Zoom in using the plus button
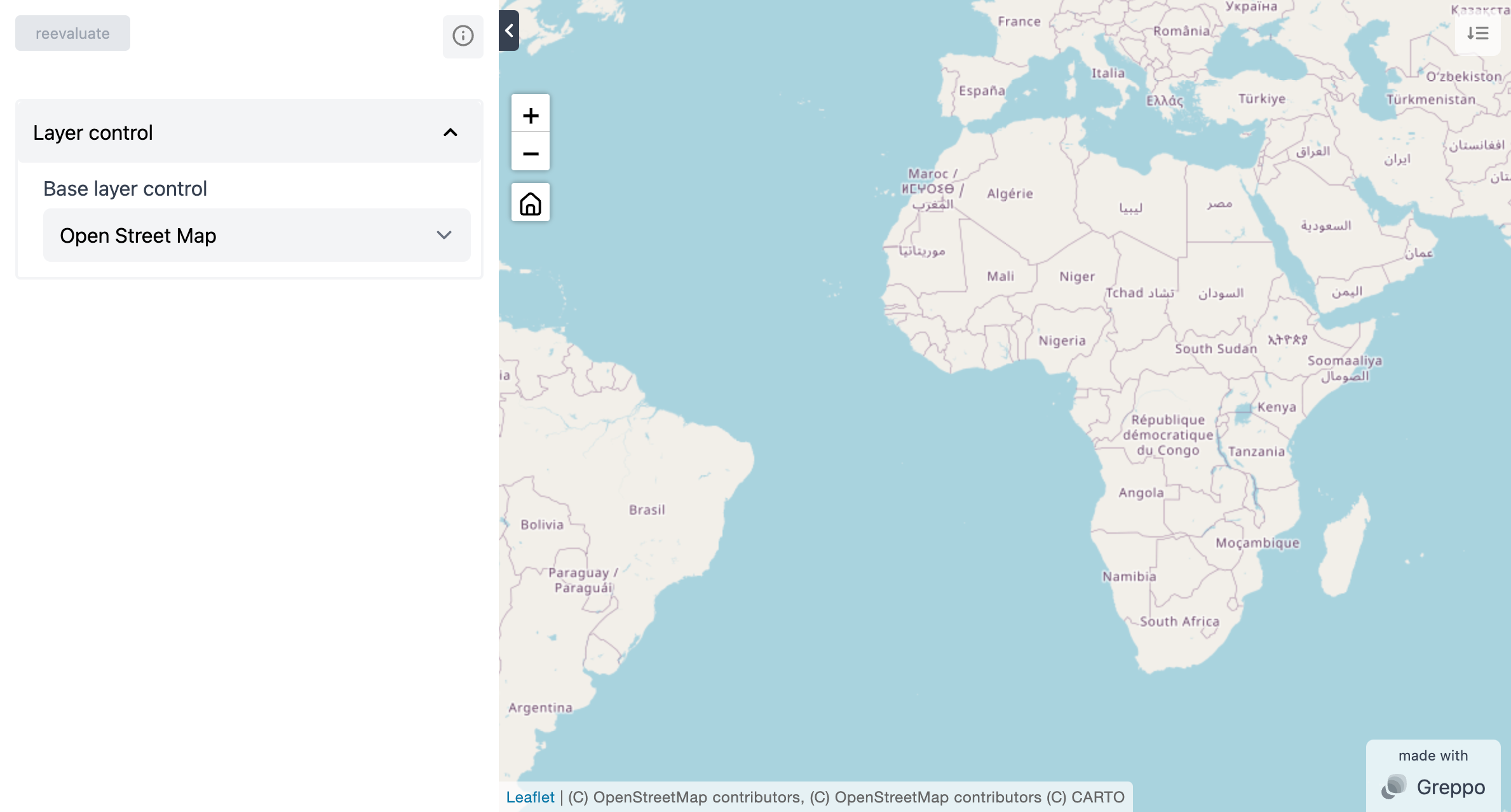The height and width of the screenshot is (812, 1511). click(531, 115)
